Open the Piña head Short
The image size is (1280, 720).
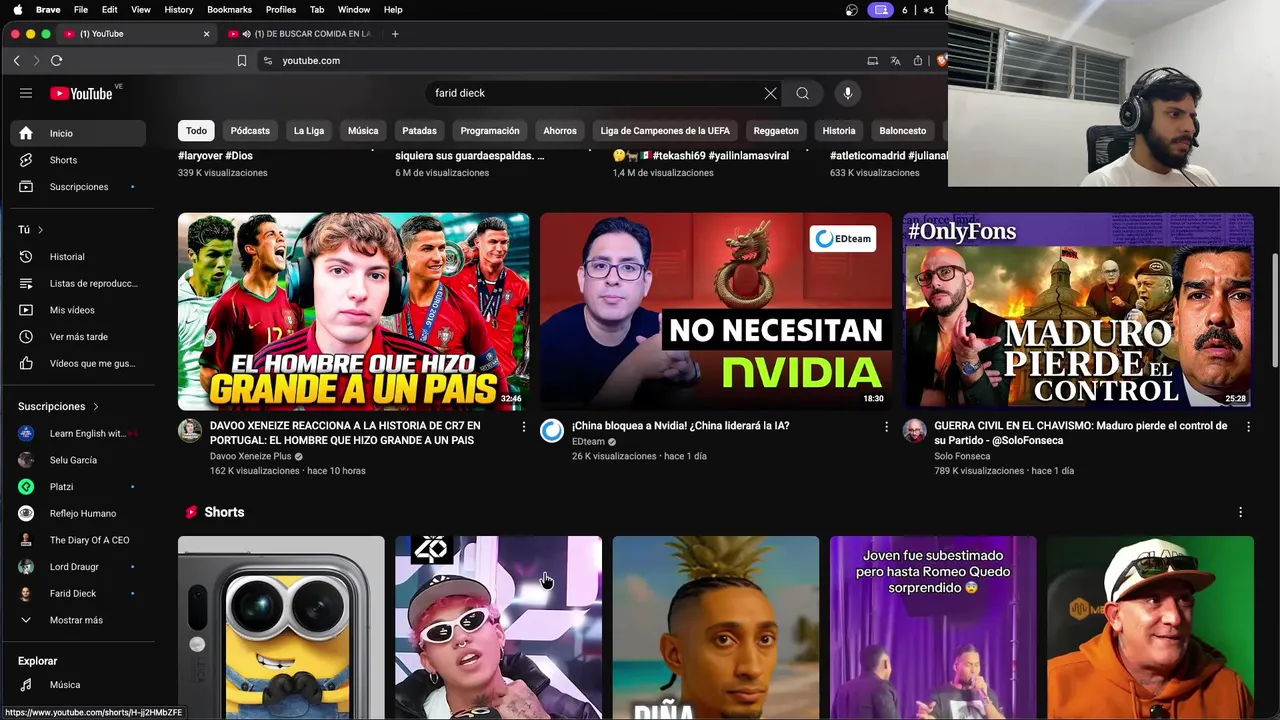[715, 628]
